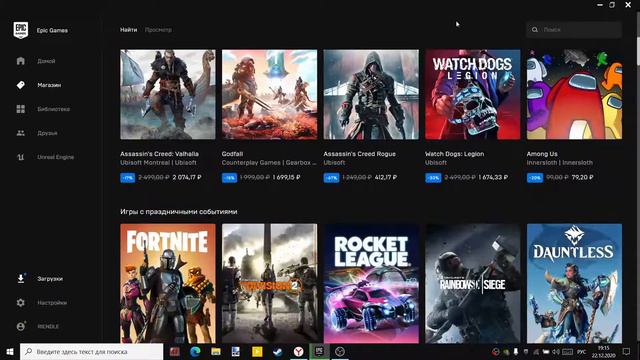
Task: Click the РУС language indicator in tray
Action: click(582, 352)
